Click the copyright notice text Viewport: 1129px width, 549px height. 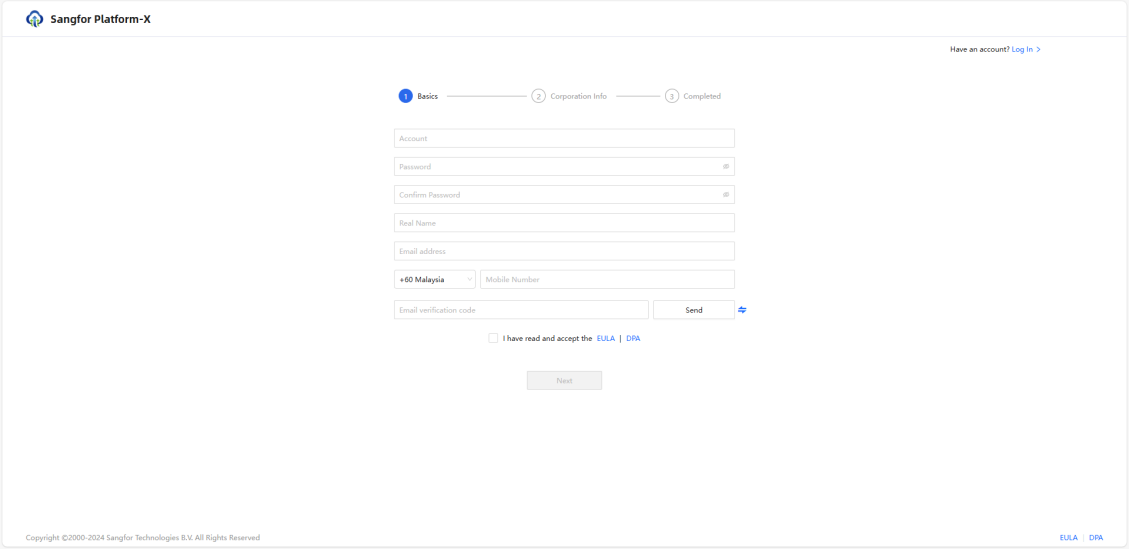(143, 537)
